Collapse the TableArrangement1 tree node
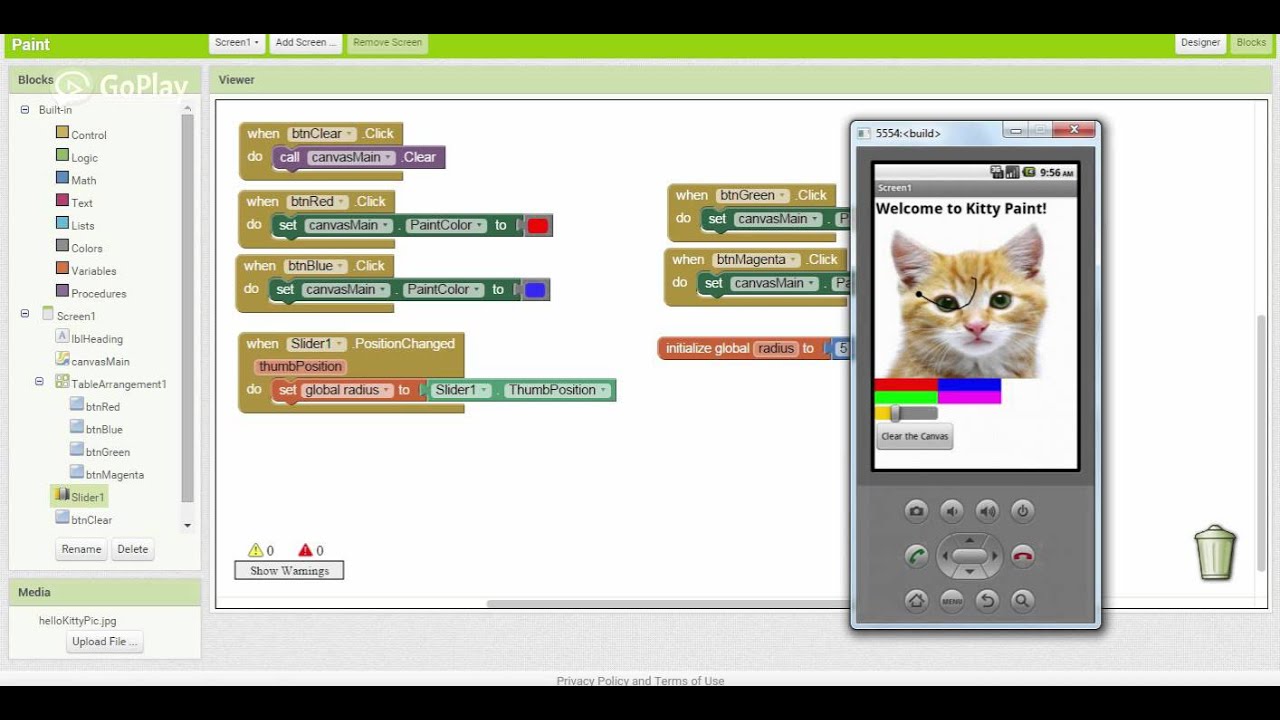The image size is (1280, 720). coord(40,381)
